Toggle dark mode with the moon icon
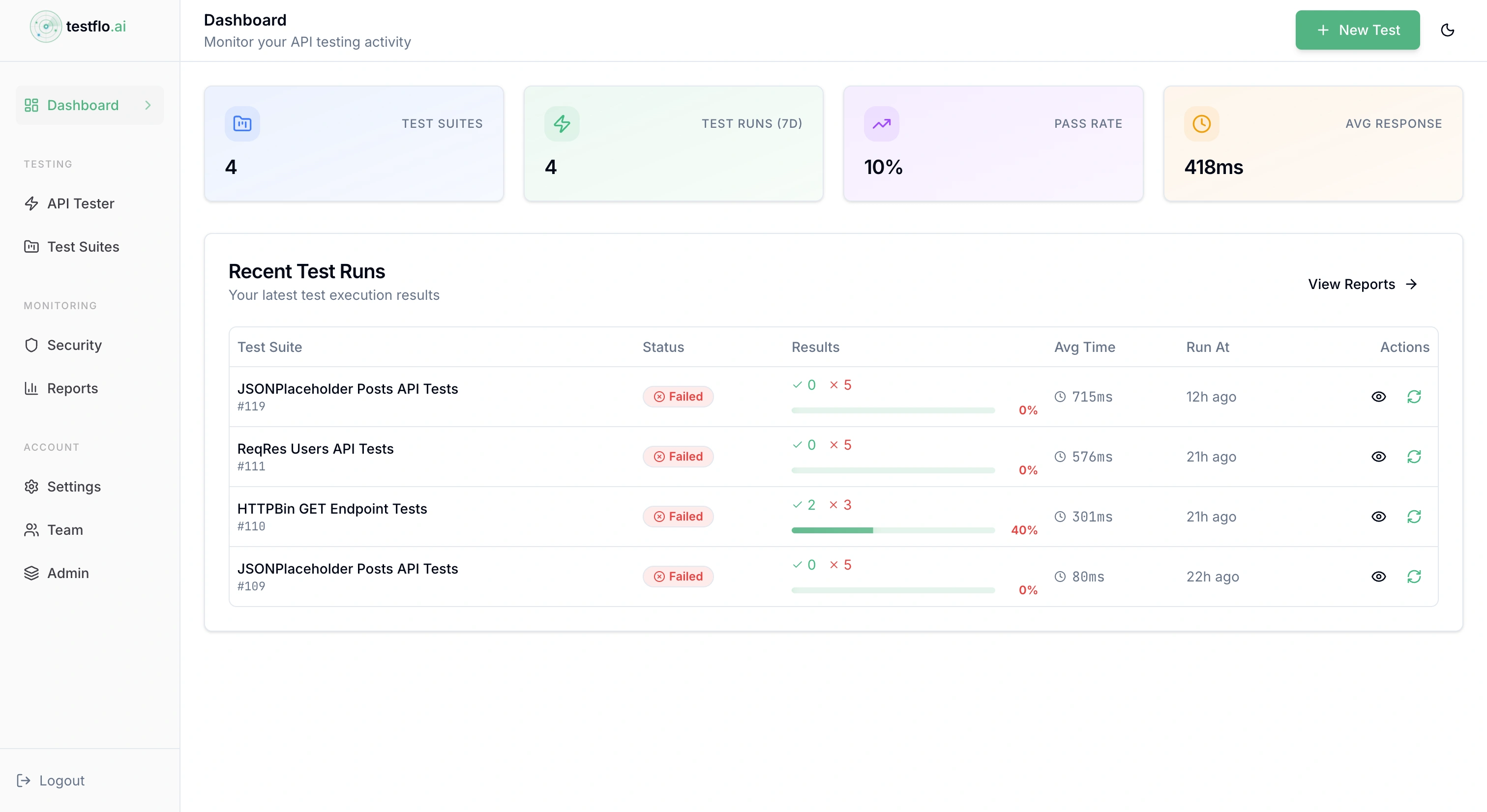The image size is (1487, 812). [x=1448, y=30]
